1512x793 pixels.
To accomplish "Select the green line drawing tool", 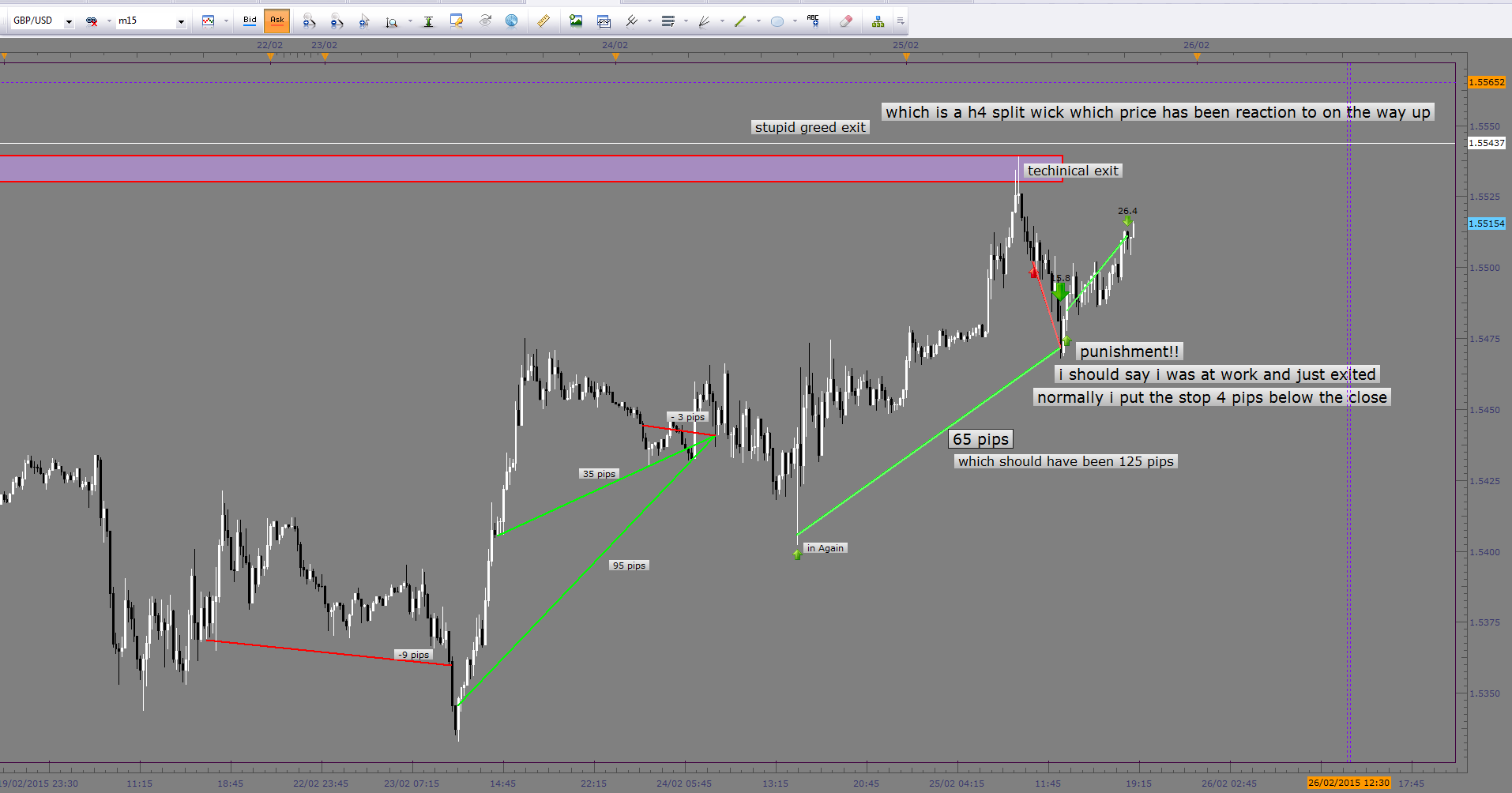I will [x=740, y=21].
